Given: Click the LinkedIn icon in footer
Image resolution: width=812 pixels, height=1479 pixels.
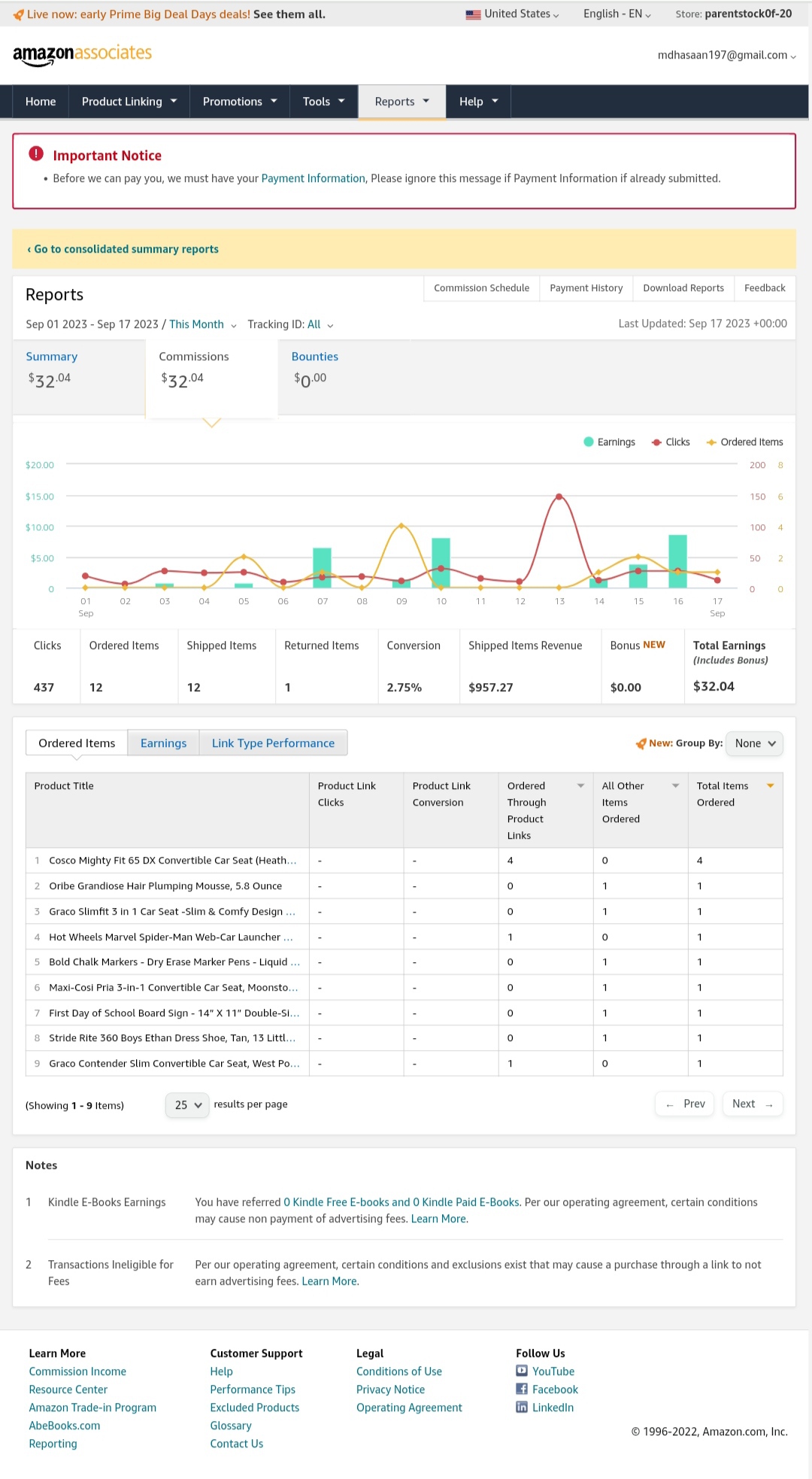Looking at the screenshot, I should [522, 1407].
